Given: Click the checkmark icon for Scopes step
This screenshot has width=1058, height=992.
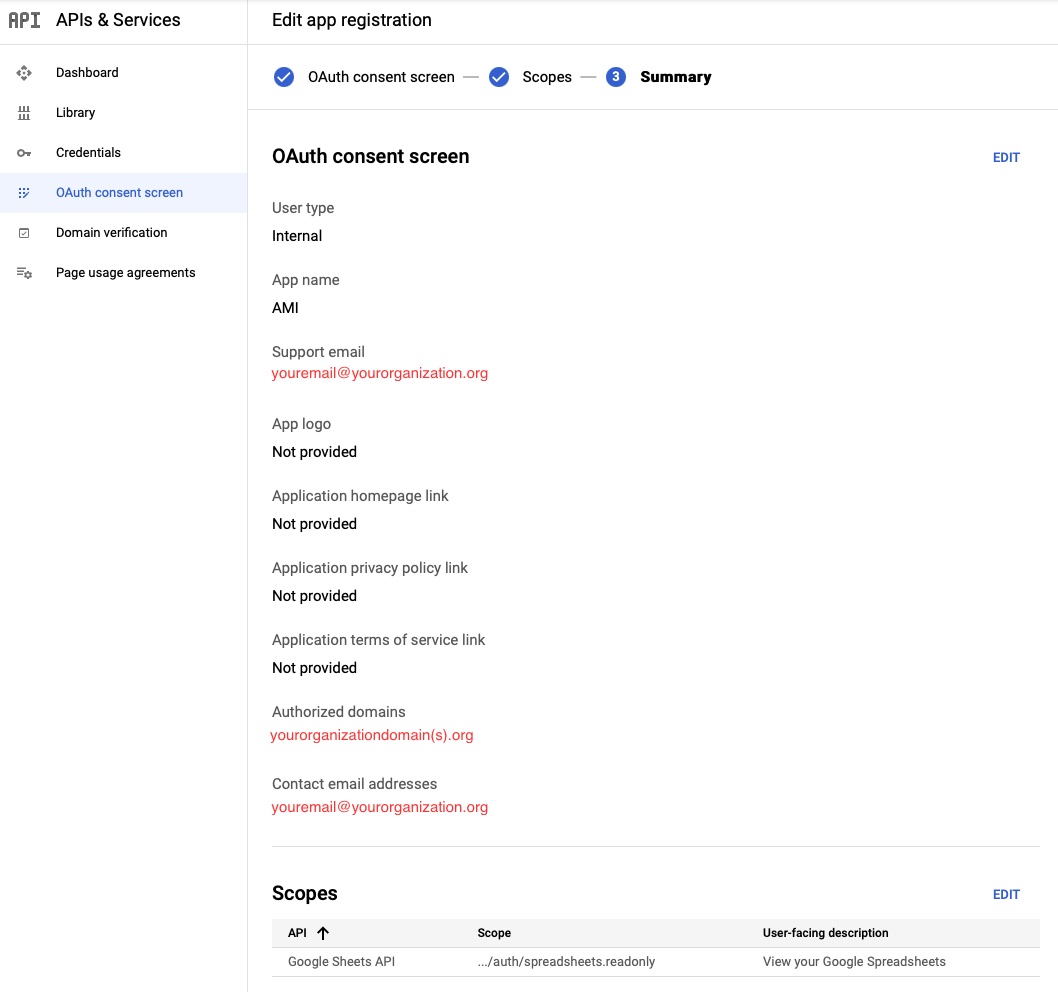Looking at the screenshot, I should (x=499, y=77).
